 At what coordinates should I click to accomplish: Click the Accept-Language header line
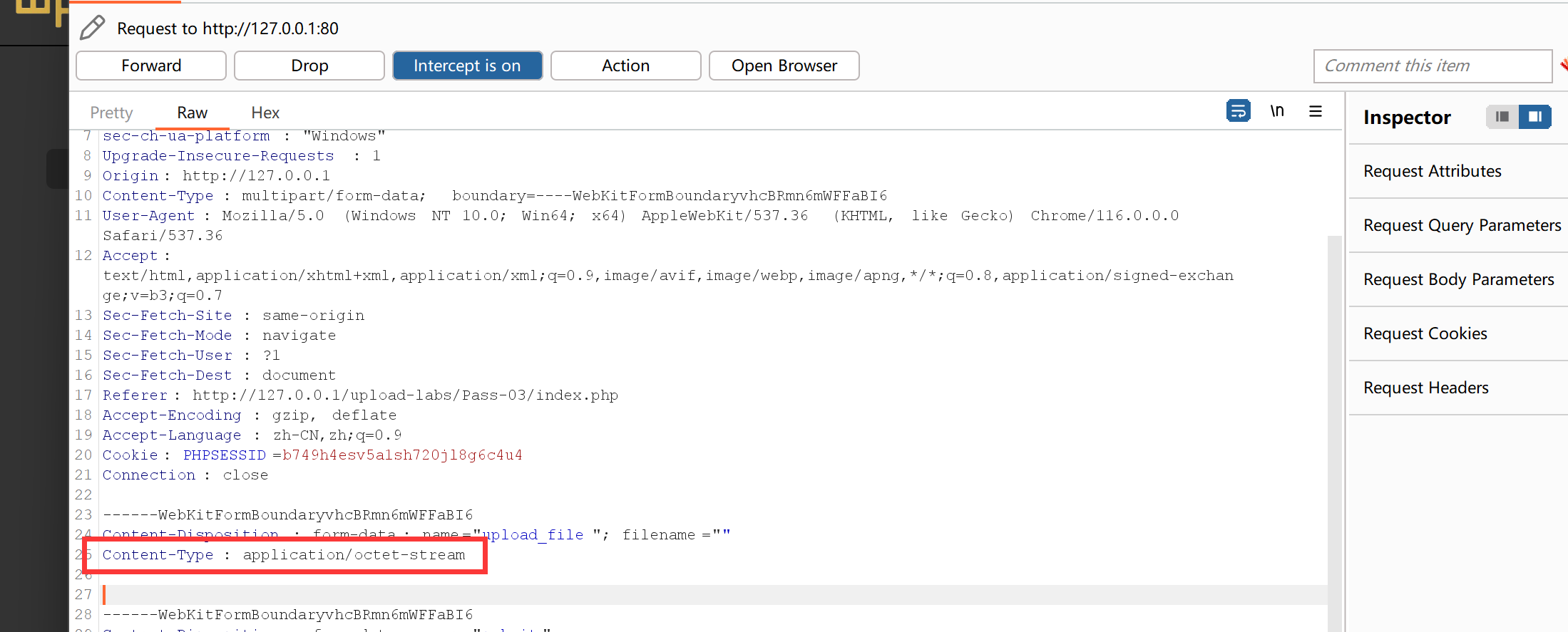pyautogui.click(x=252, y=435)
